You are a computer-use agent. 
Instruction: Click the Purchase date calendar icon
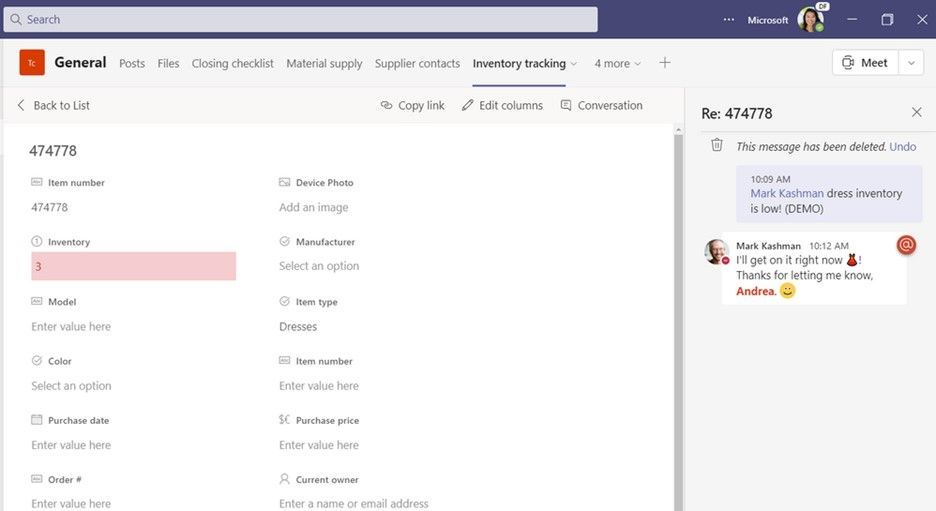pyautogui.click(x=36, y=420)
